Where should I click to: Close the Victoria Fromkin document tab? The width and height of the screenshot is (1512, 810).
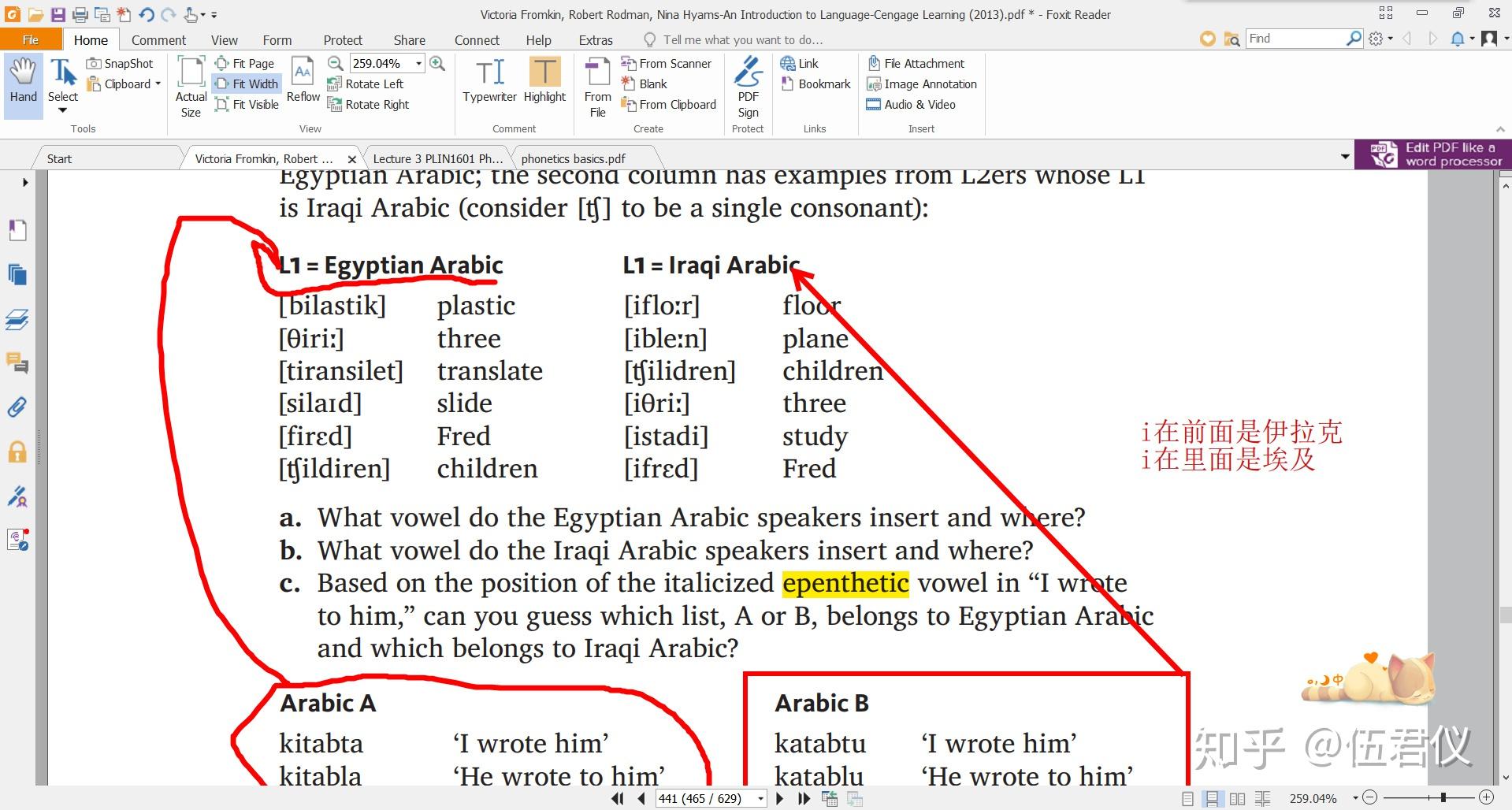[351, 159]
